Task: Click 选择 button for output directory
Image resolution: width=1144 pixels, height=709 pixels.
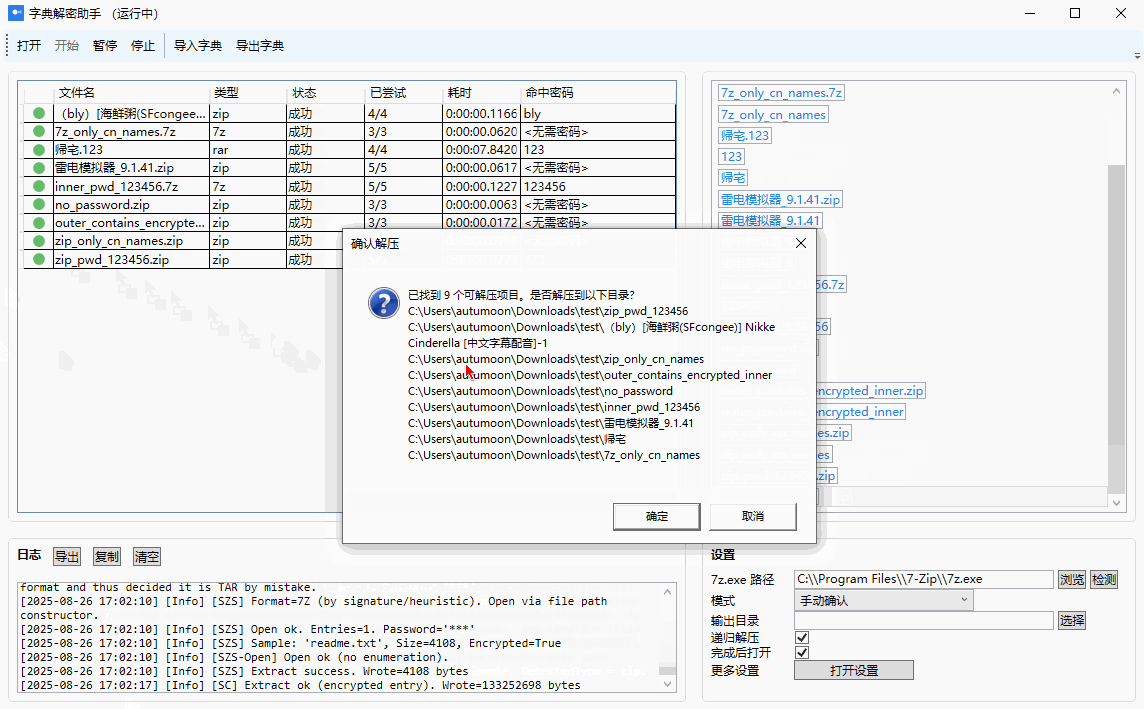Action: 1072,621
